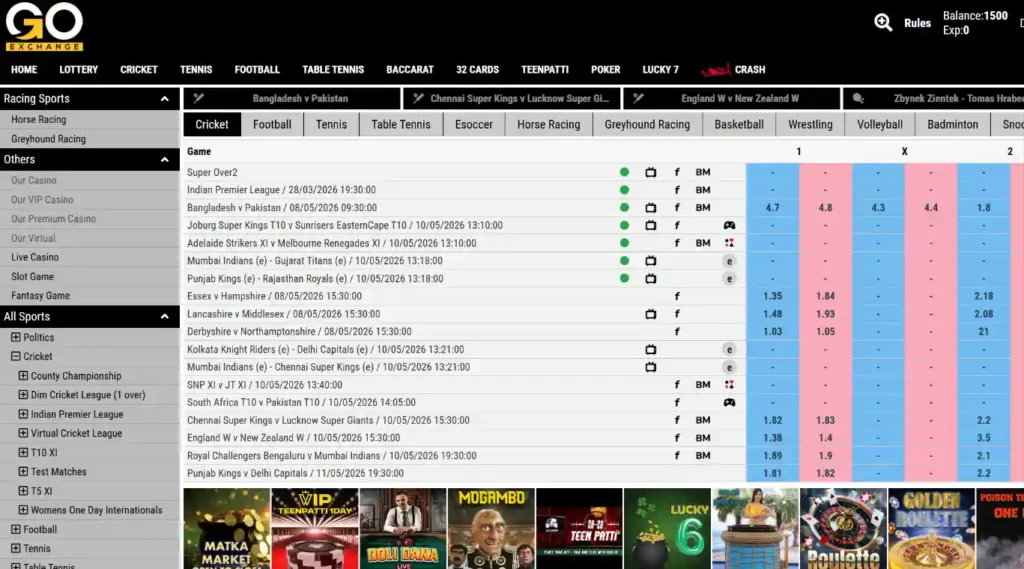Viewport: 1024px width, 569px height.
Task: Open 'South Africa T10 v Pakistan T10' match
Action: [301, 402]
